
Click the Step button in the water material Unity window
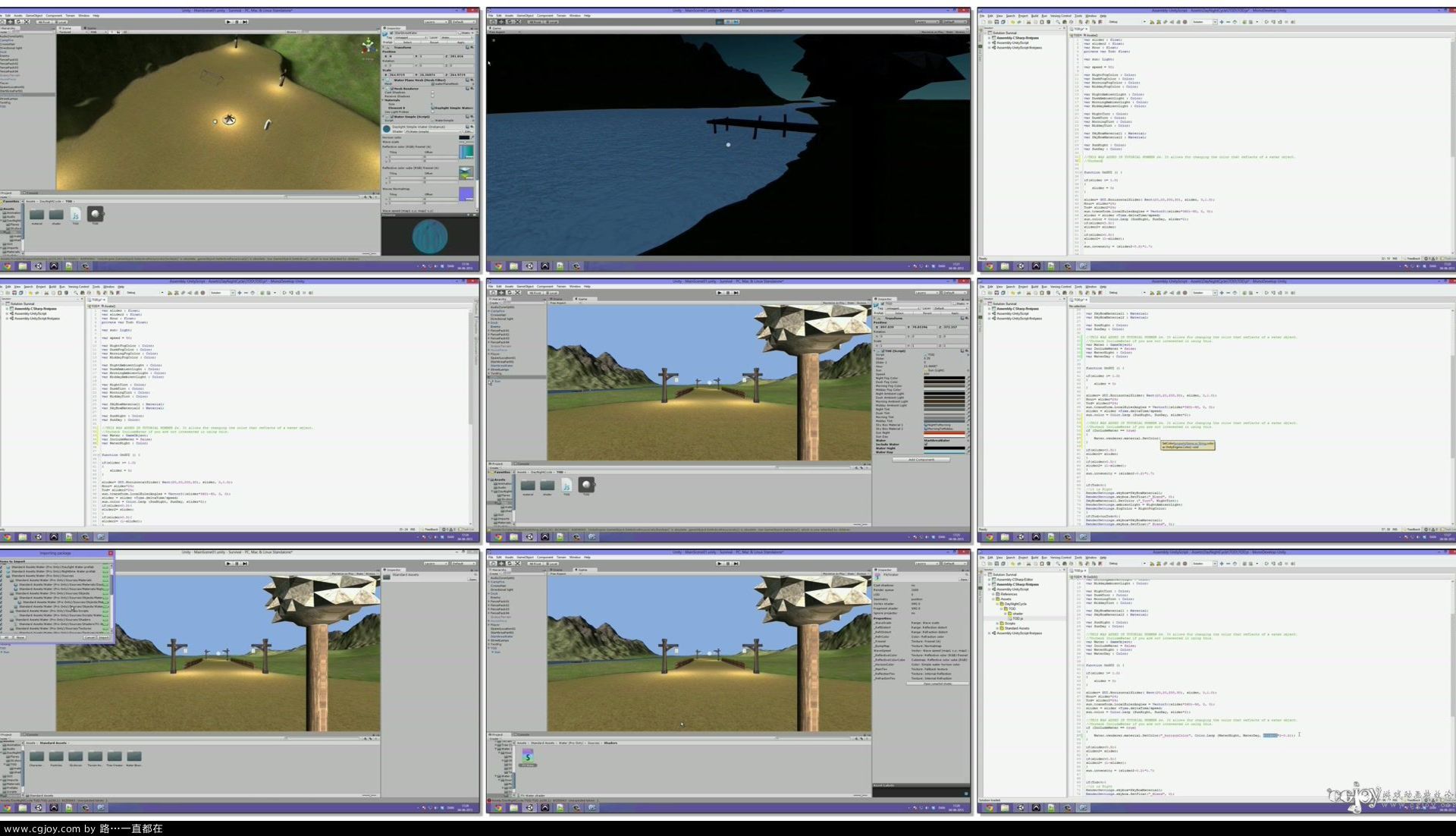(245, 21)
